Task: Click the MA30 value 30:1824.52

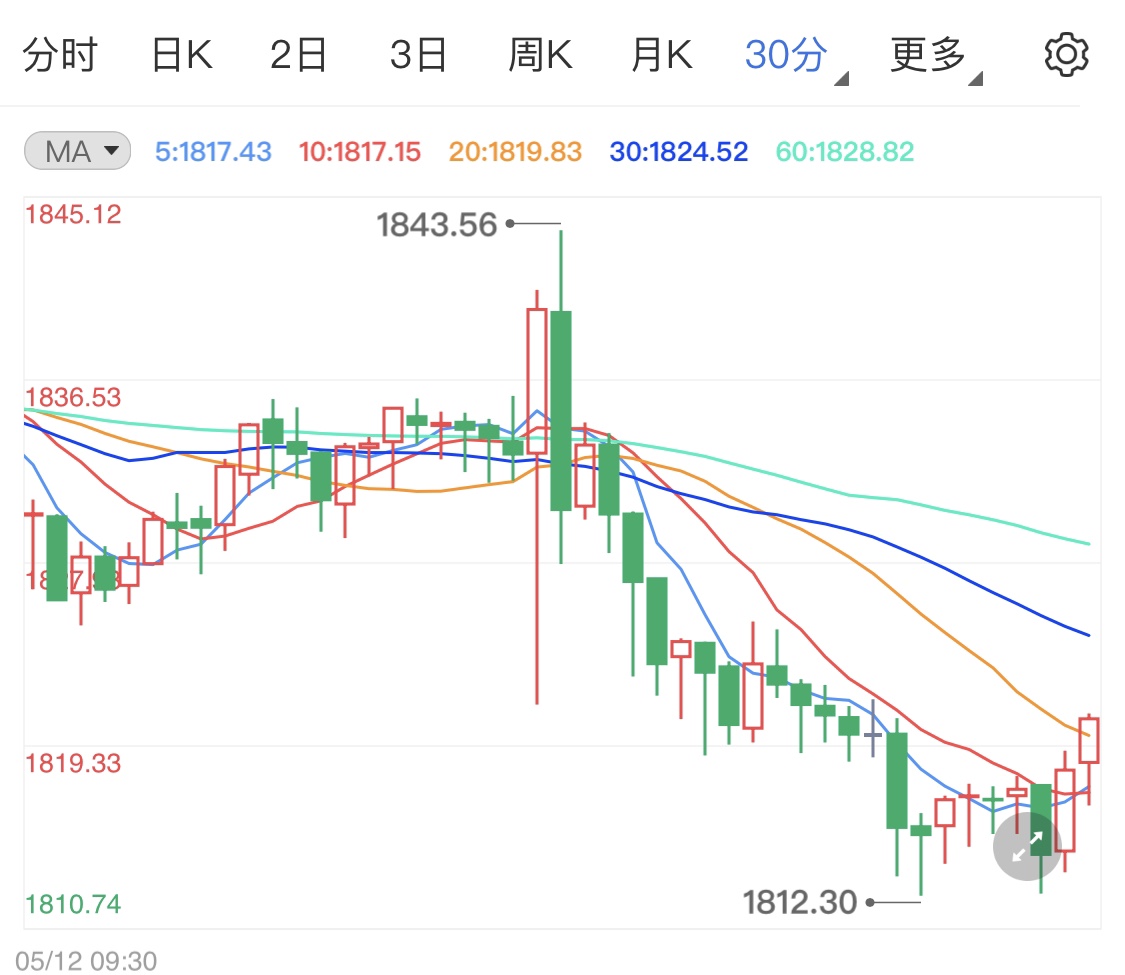Action: pyautogui.click(x=679, y=151)
